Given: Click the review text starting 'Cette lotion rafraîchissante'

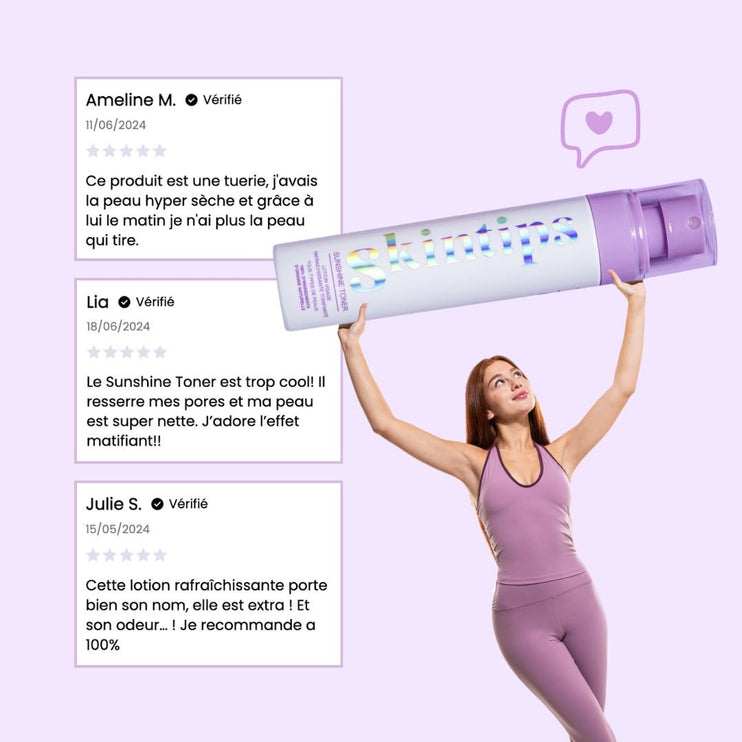Looking at the screenshot, I should point(206,615).
